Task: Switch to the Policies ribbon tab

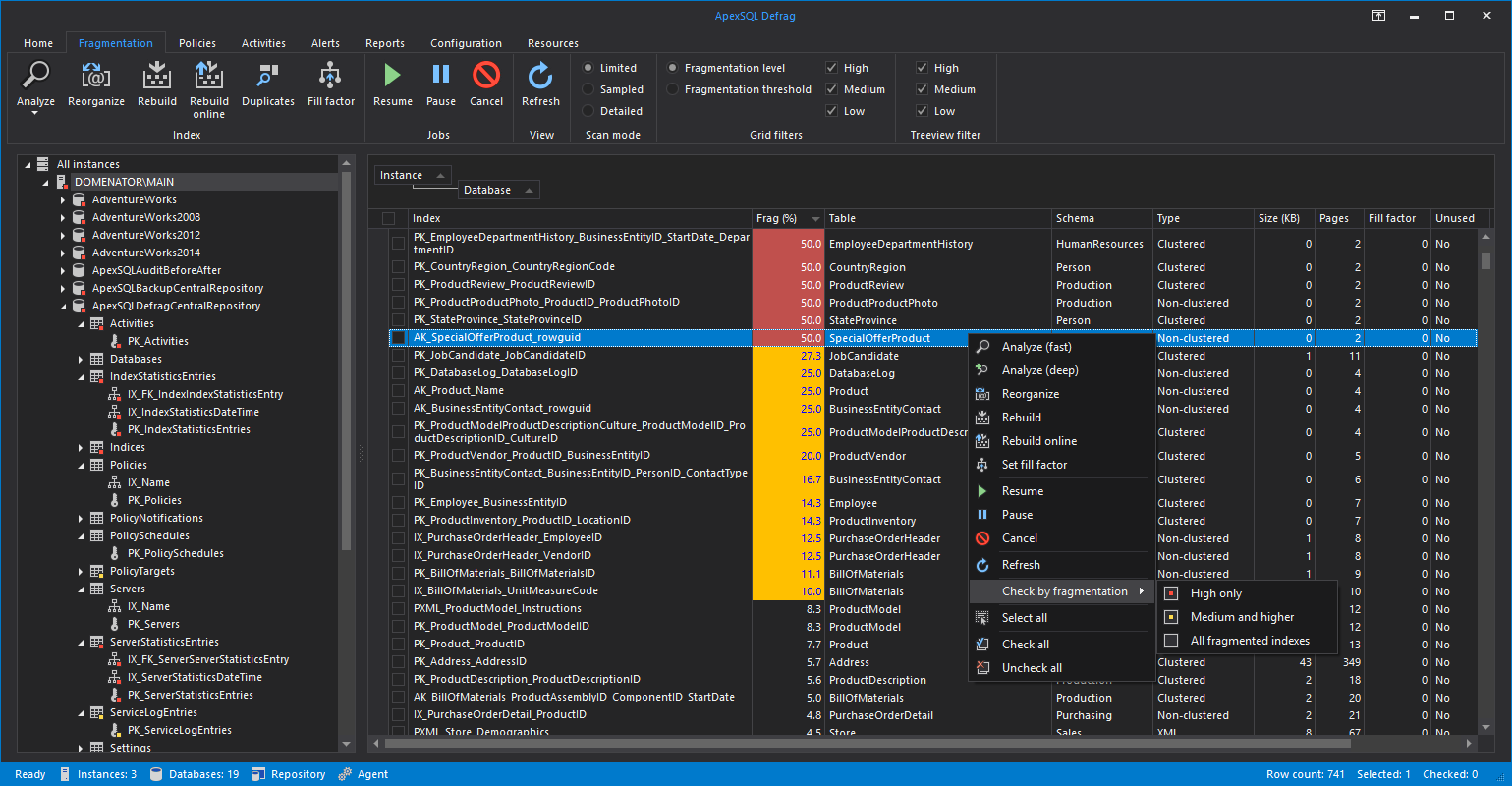Action: [x=196, y=43]
